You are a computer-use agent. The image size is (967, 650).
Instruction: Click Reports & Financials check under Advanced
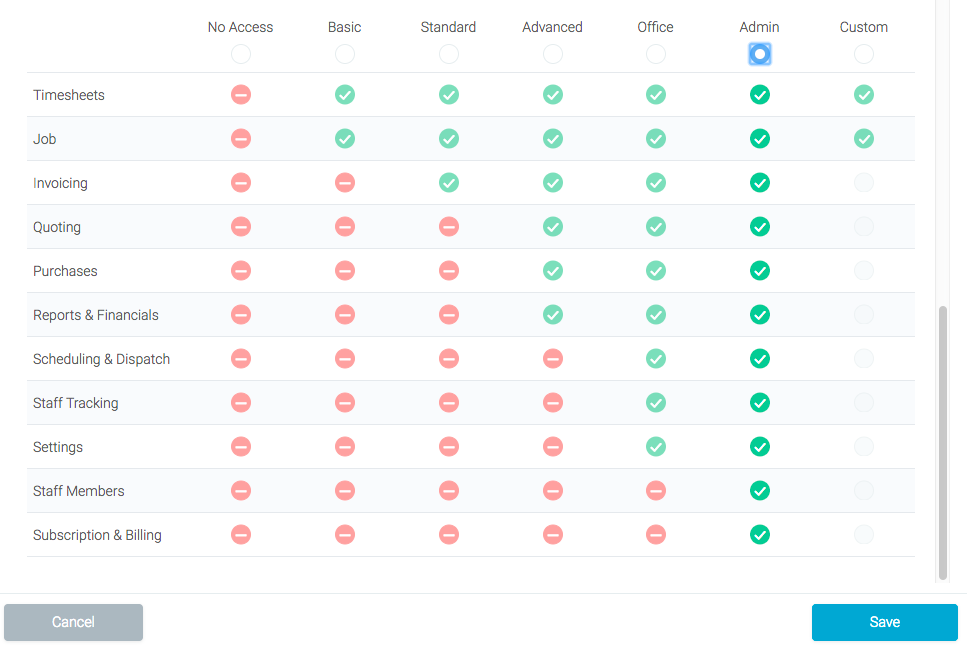tap(553, 315)
